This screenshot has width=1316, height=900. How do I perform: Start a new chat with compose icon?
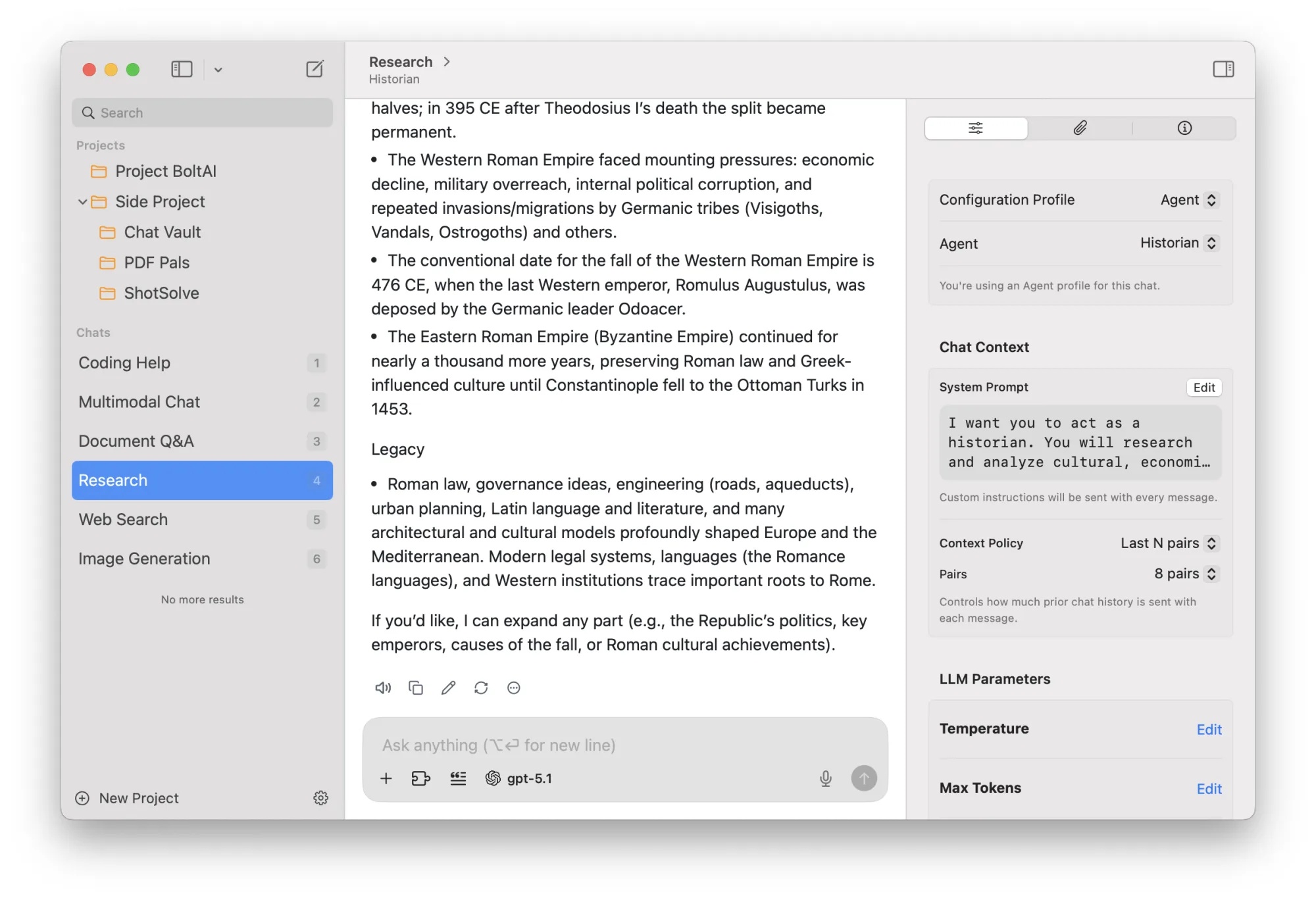point(315,69)
